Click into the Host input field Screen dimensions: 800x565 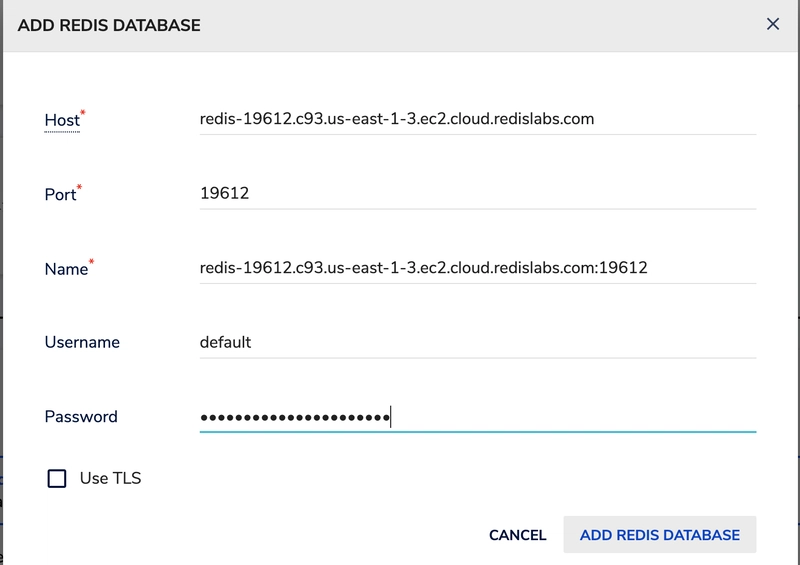click(x=478, y=119)
